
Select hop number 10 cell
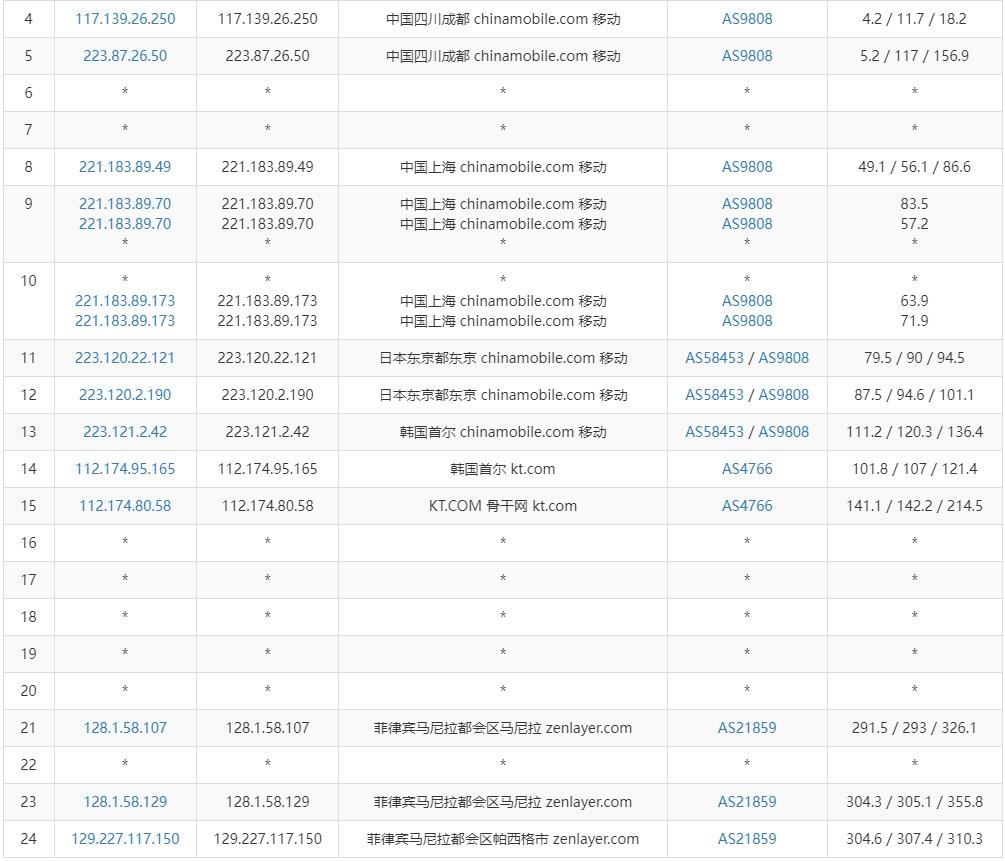point(29,301)
